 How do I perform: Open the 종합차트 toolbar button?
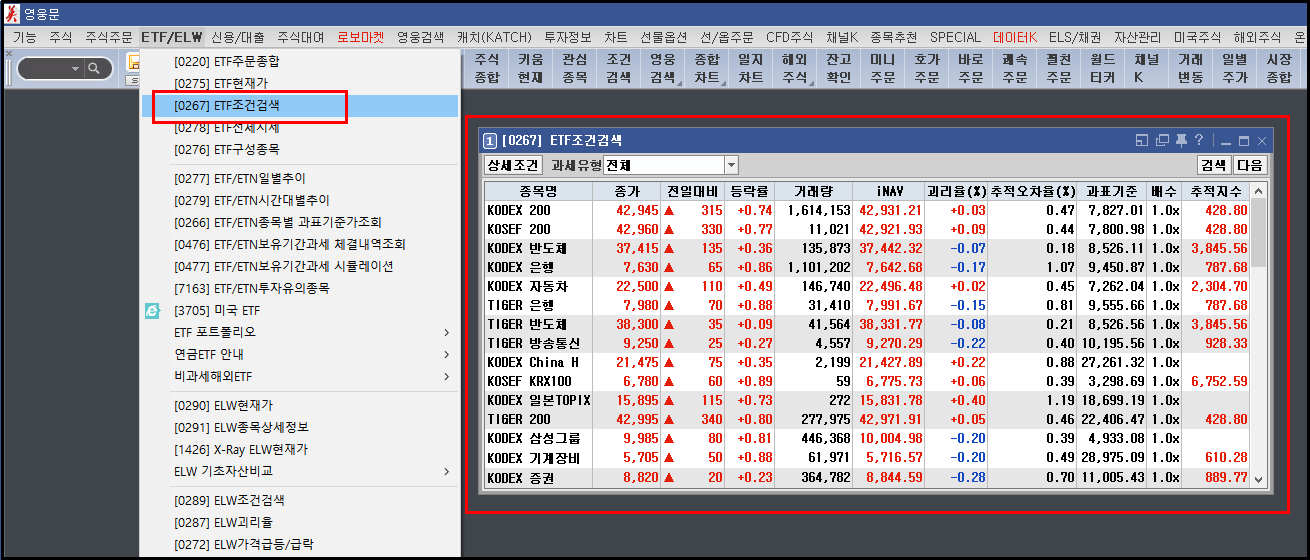tap(707, 69)
